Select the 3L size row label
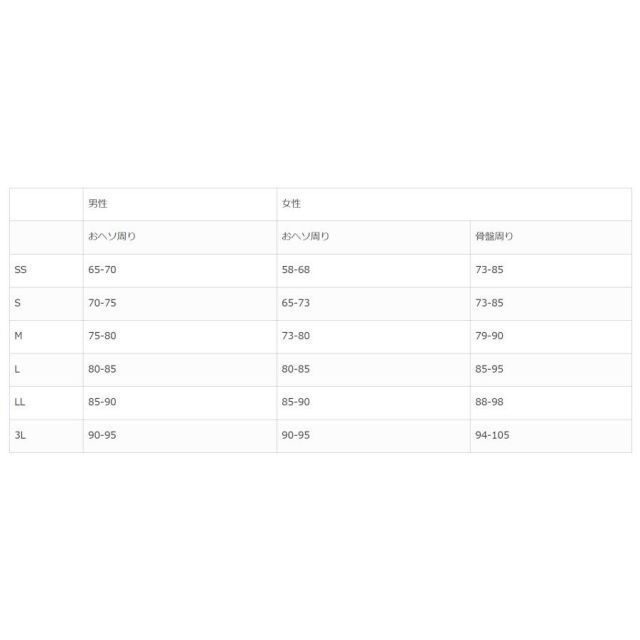The width and height of the screenshot is (640, 640). 20,435
